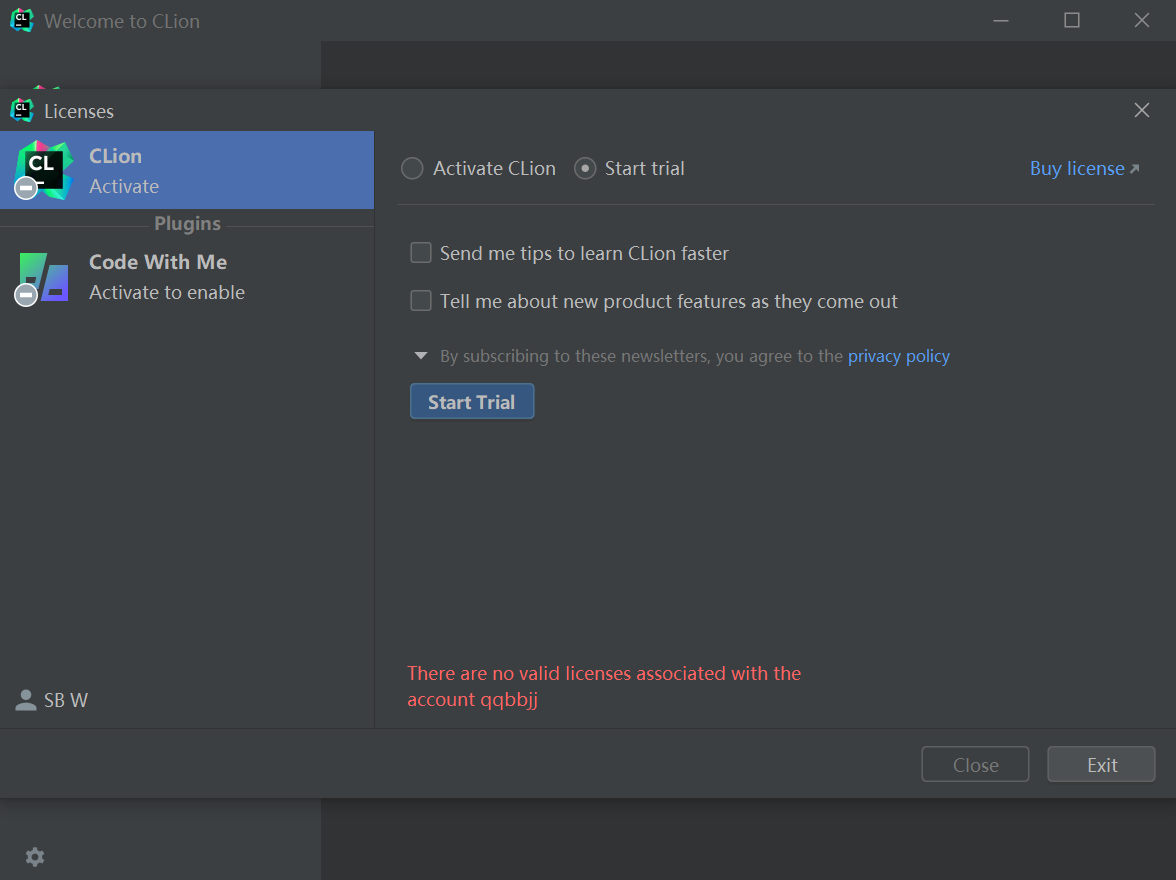Image resolution: width=1176 pixels, height=880 pixels.
Task: Click 'Activate' status under CLion
Action: coord(124,186)
